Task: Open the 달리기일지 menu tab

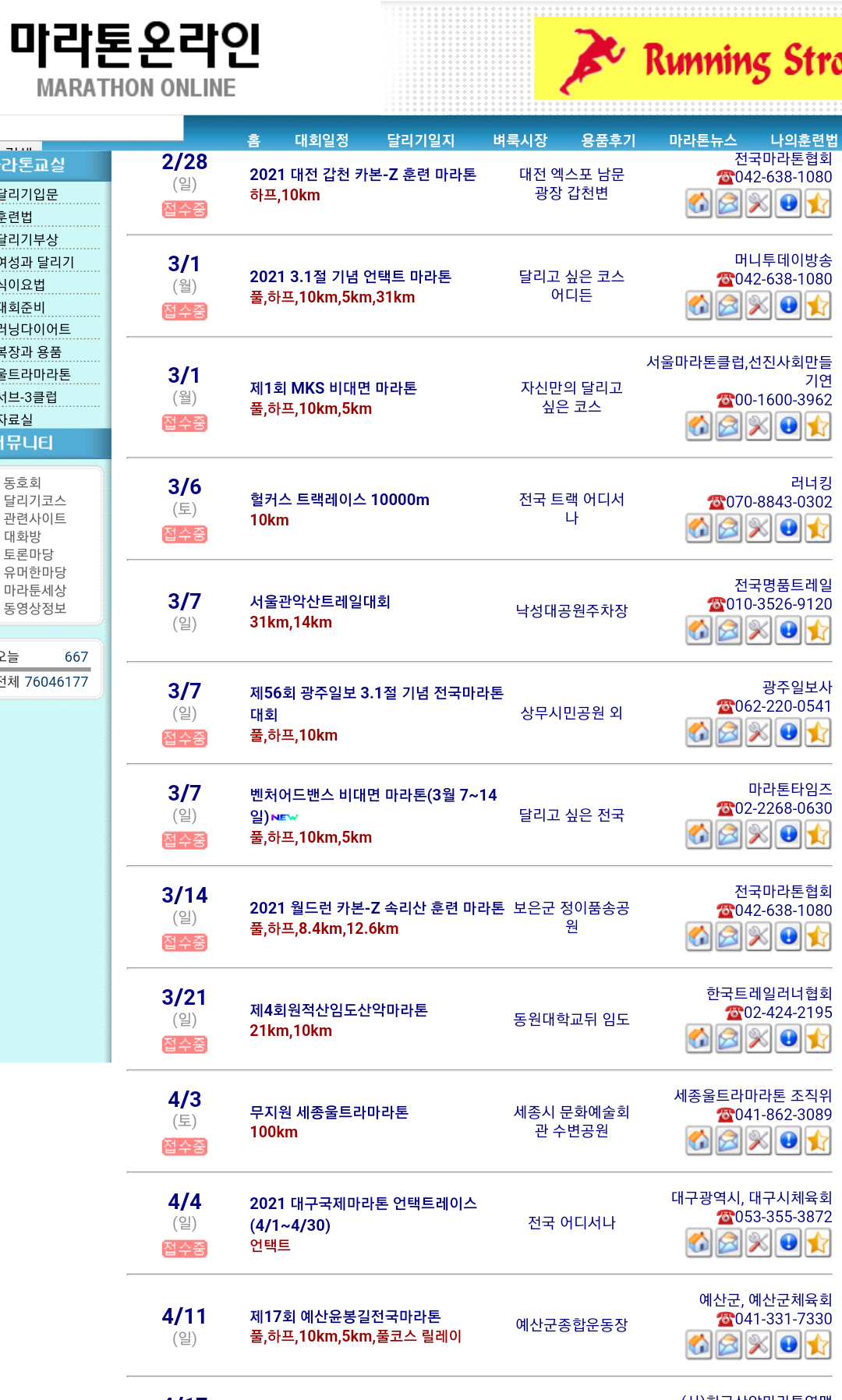Action: (x=420, y=140)
